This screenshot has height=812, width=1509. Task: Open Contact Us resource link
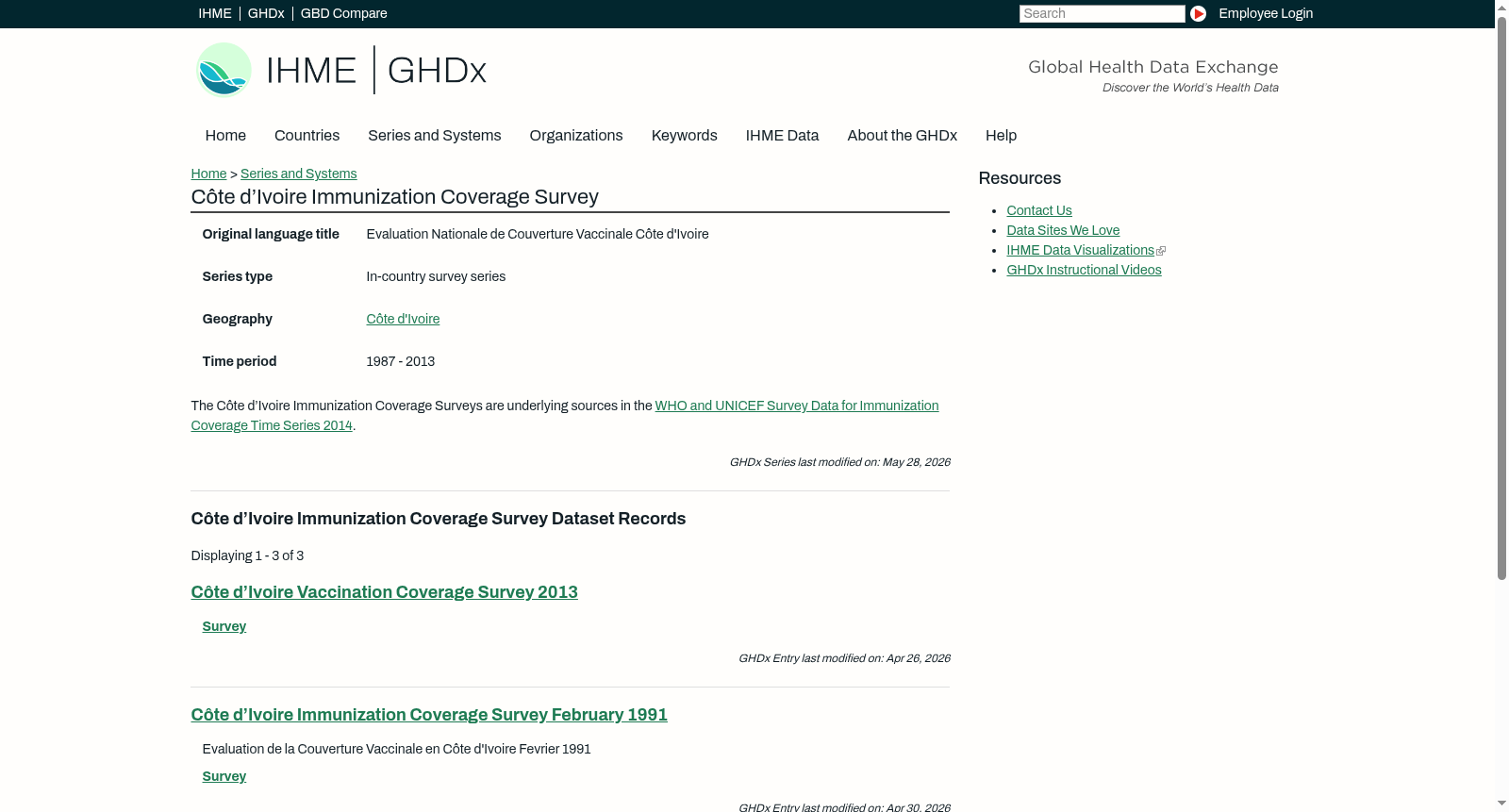point(1039,210)
